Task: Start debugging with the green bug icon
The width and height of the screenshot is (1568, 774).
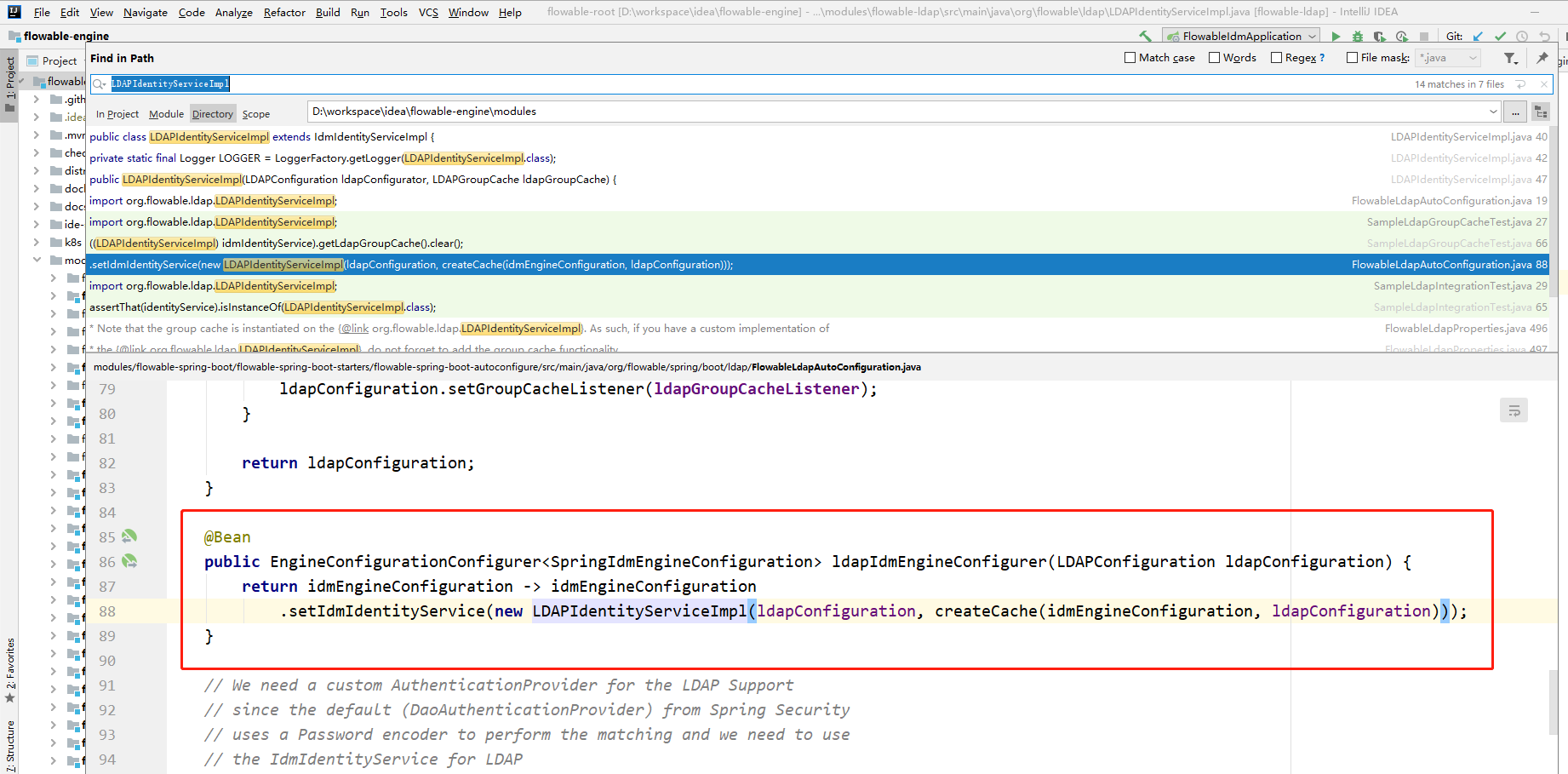Action: (x=1358, y=36)
